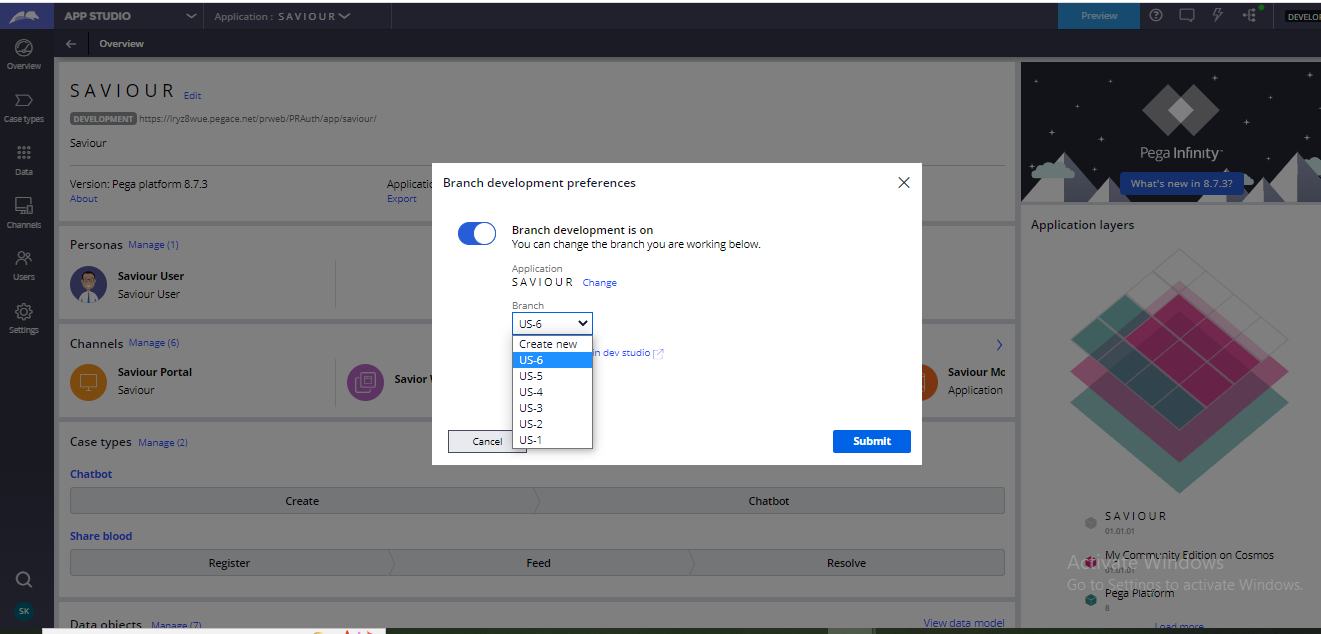This screenshot has width=1321, height=634.
Task: Select US-3 from the branch list
Action: [x=552, y=408]
